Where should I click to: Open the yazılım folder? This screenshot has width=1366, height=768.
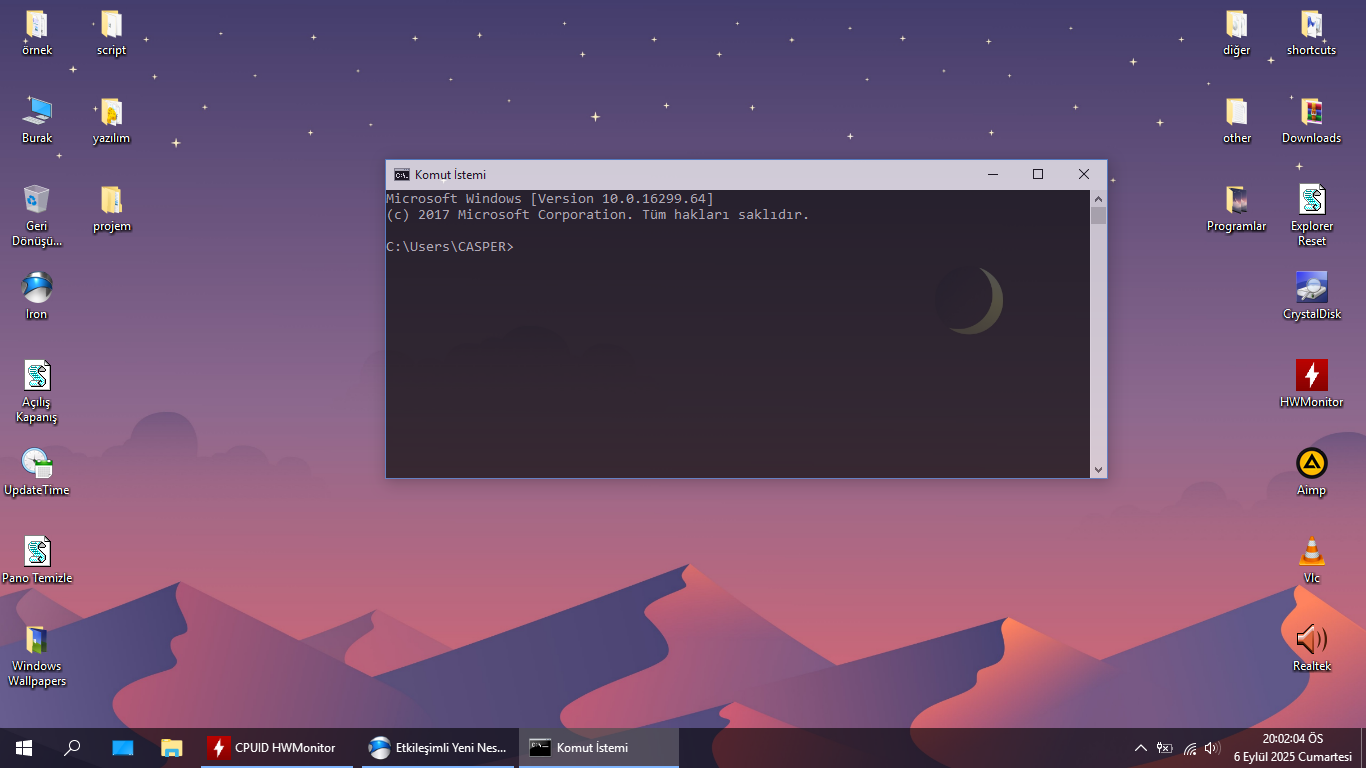coord(111,112)
